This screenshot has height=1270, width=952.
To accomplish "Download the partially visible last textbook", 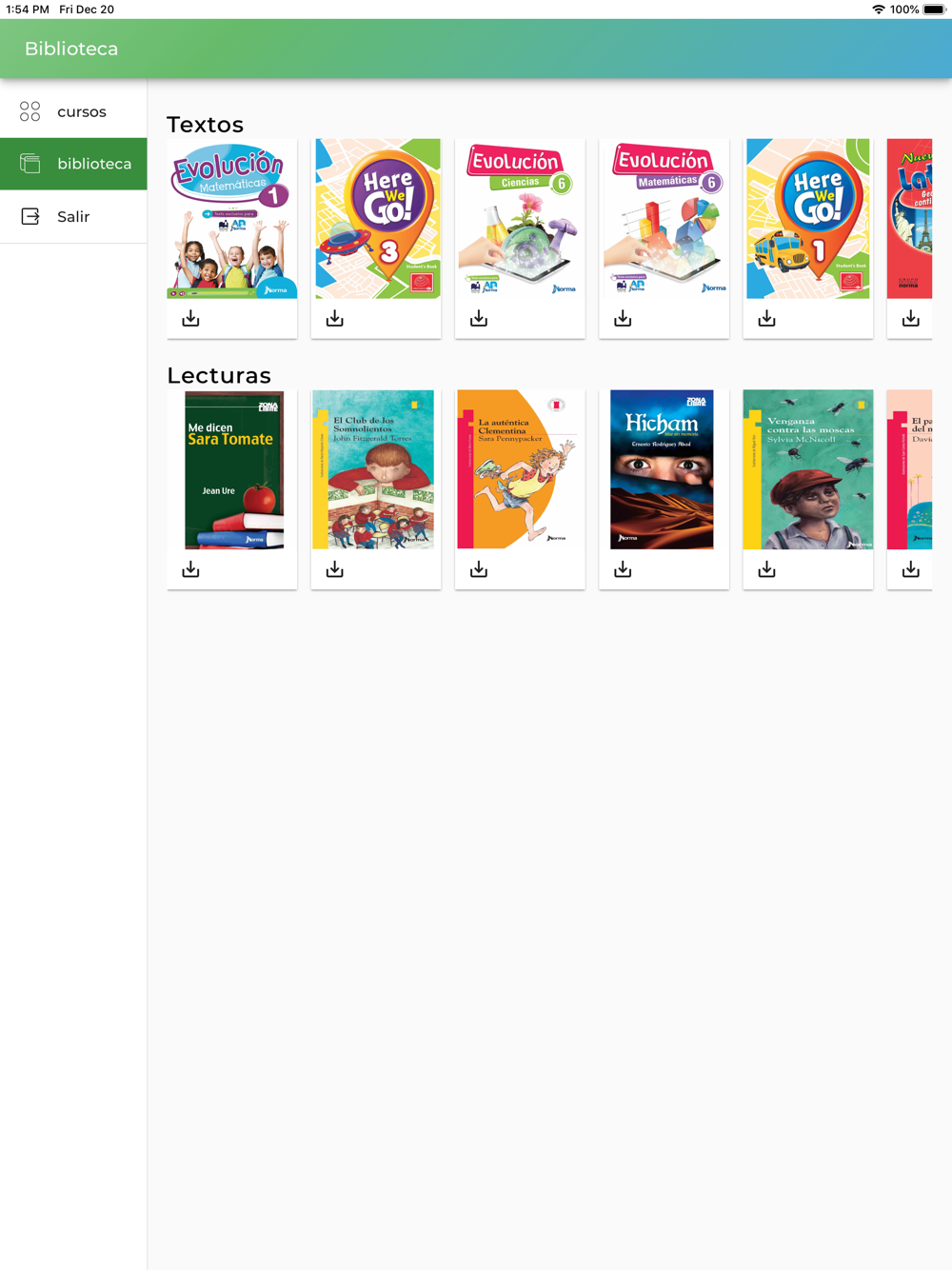I will (911, 319).
